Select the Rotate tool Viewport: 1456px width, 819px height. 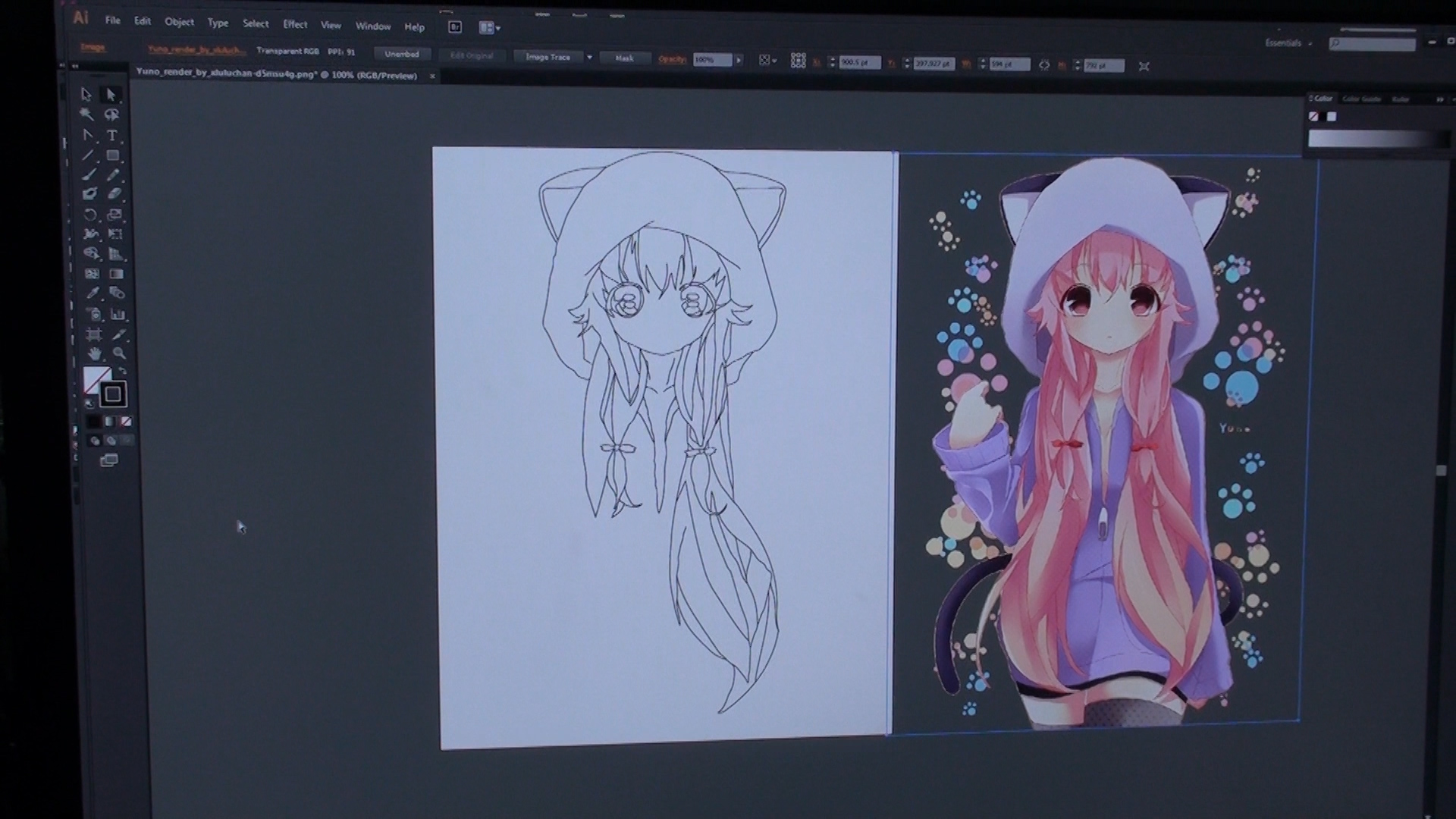[x=89, y=215]
